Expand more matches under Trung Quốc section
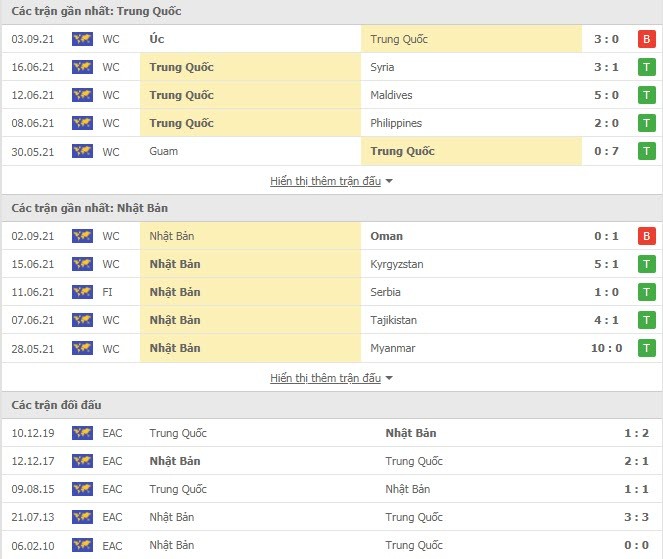 tap(326, 181)
